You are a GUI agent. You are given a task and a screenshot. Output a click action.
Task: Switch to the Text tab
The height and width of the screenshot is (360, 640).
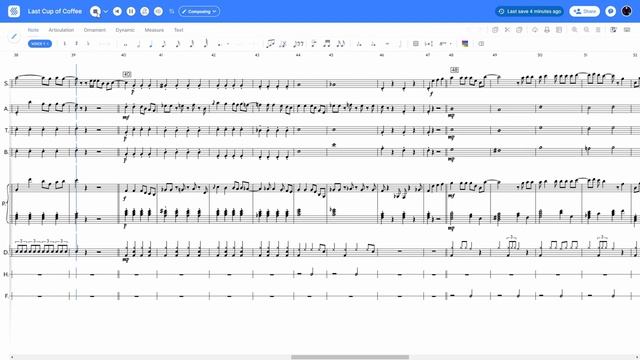coord(179,30)
